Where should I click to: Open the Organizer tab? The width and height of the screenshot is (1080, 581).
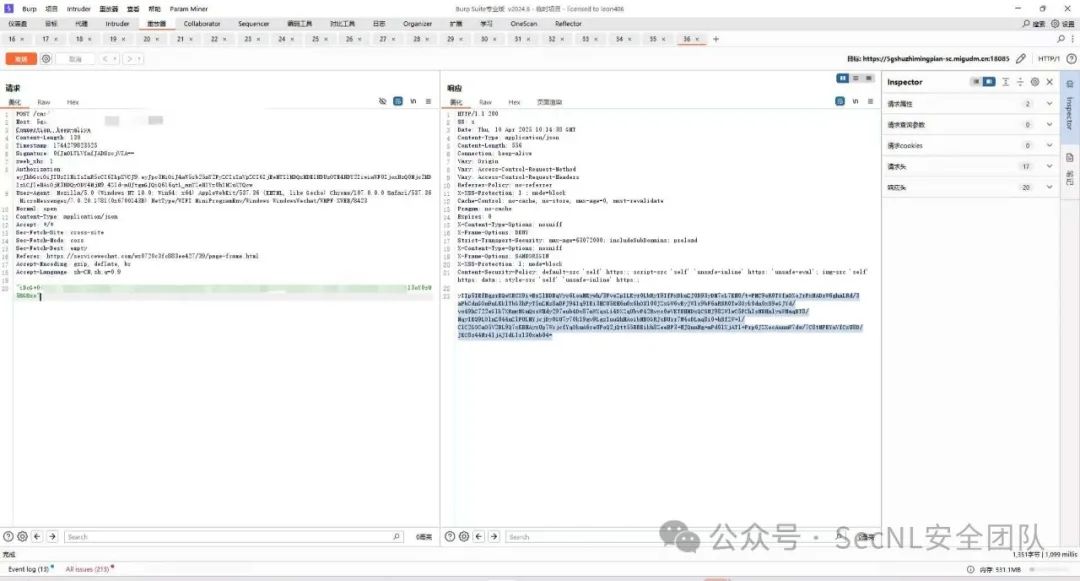417,23
